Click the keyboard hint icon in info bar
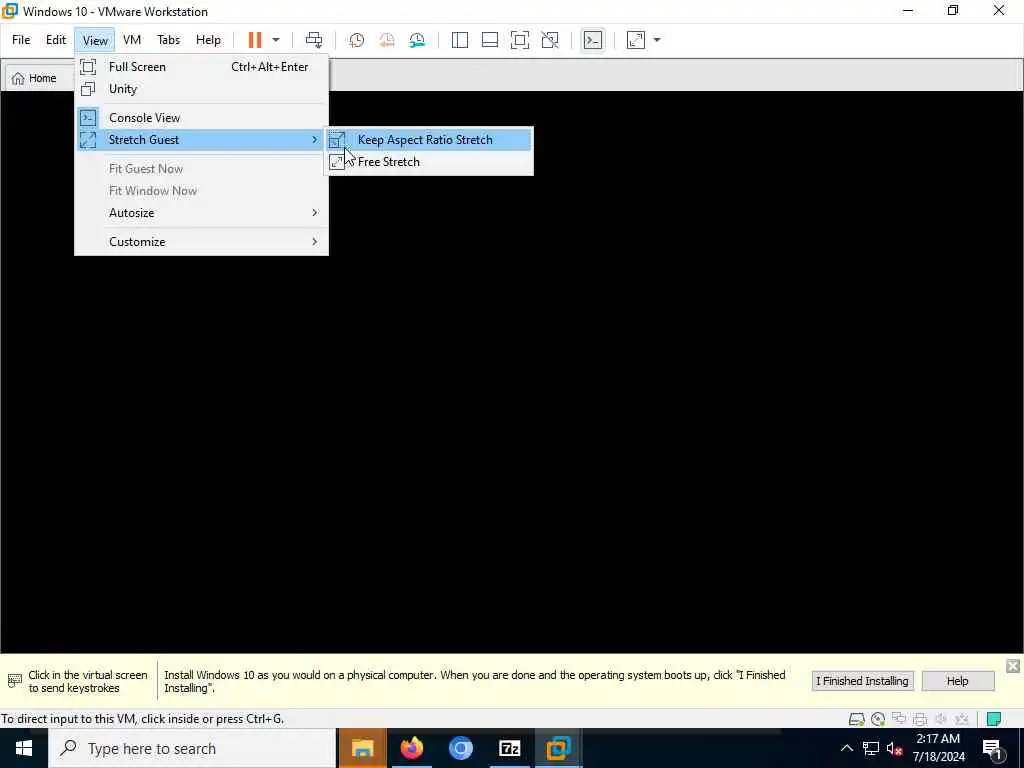Screen dimensions: 1024x768 (14, 681)
